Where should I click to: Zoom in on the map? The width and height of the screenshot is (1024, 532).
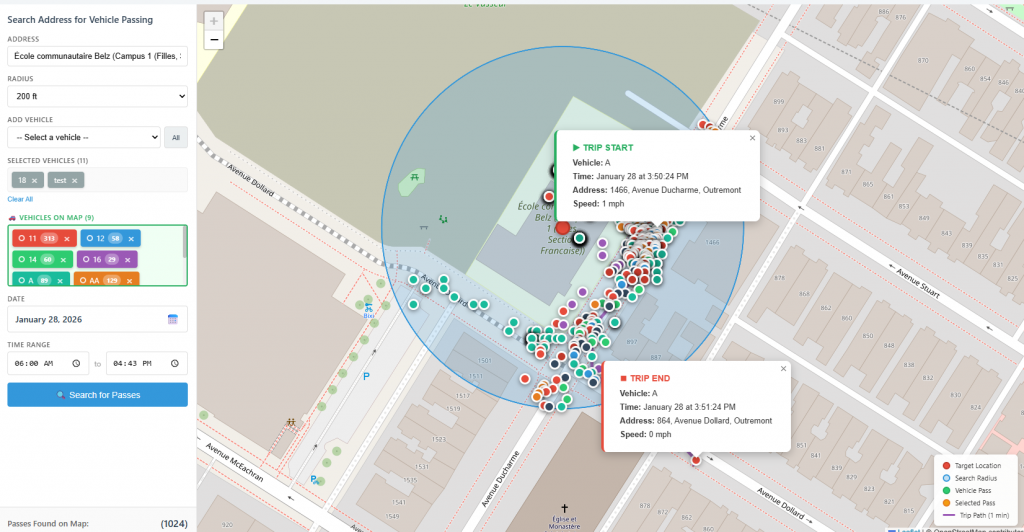(x=213, y=20)
